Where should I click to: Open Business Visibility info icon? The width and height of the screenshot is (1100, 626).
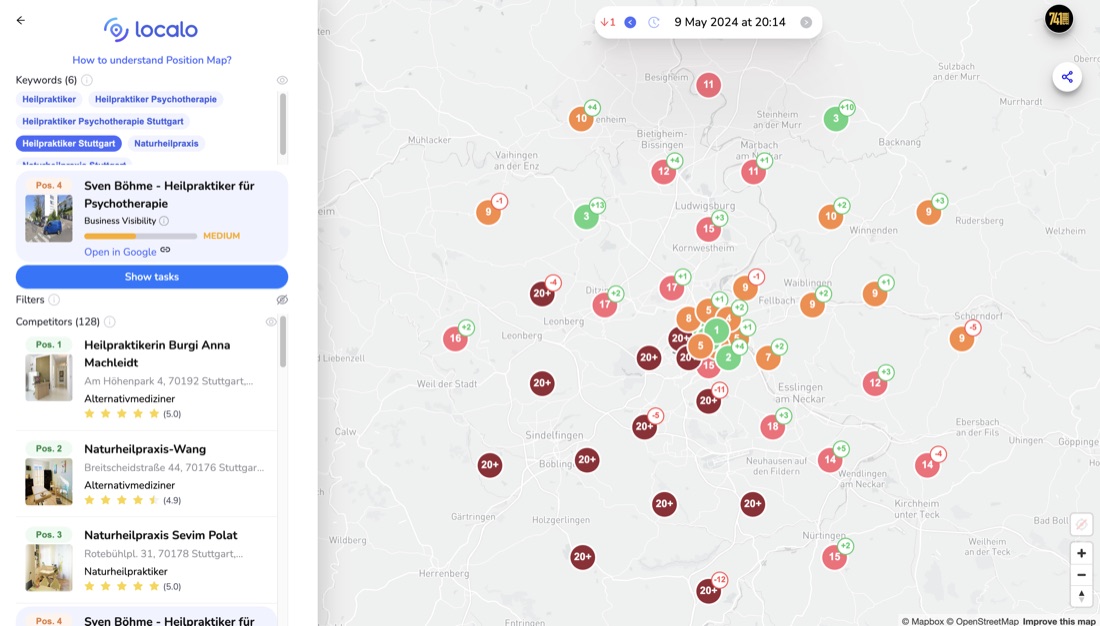click(163, 221)
